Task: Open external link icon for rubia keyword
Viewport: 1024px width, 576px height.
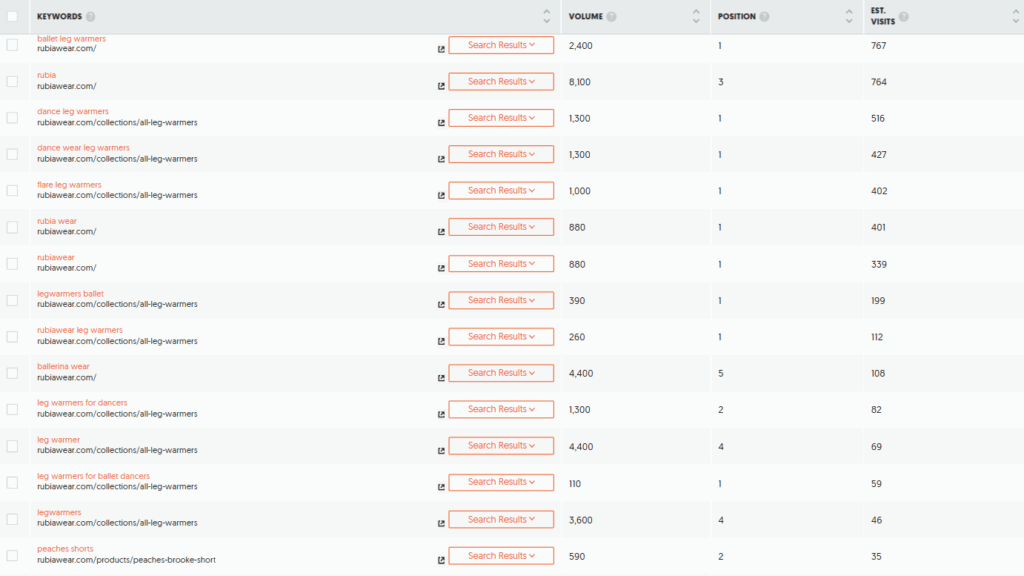Action: pyautogui.click(x=441, y=86)
